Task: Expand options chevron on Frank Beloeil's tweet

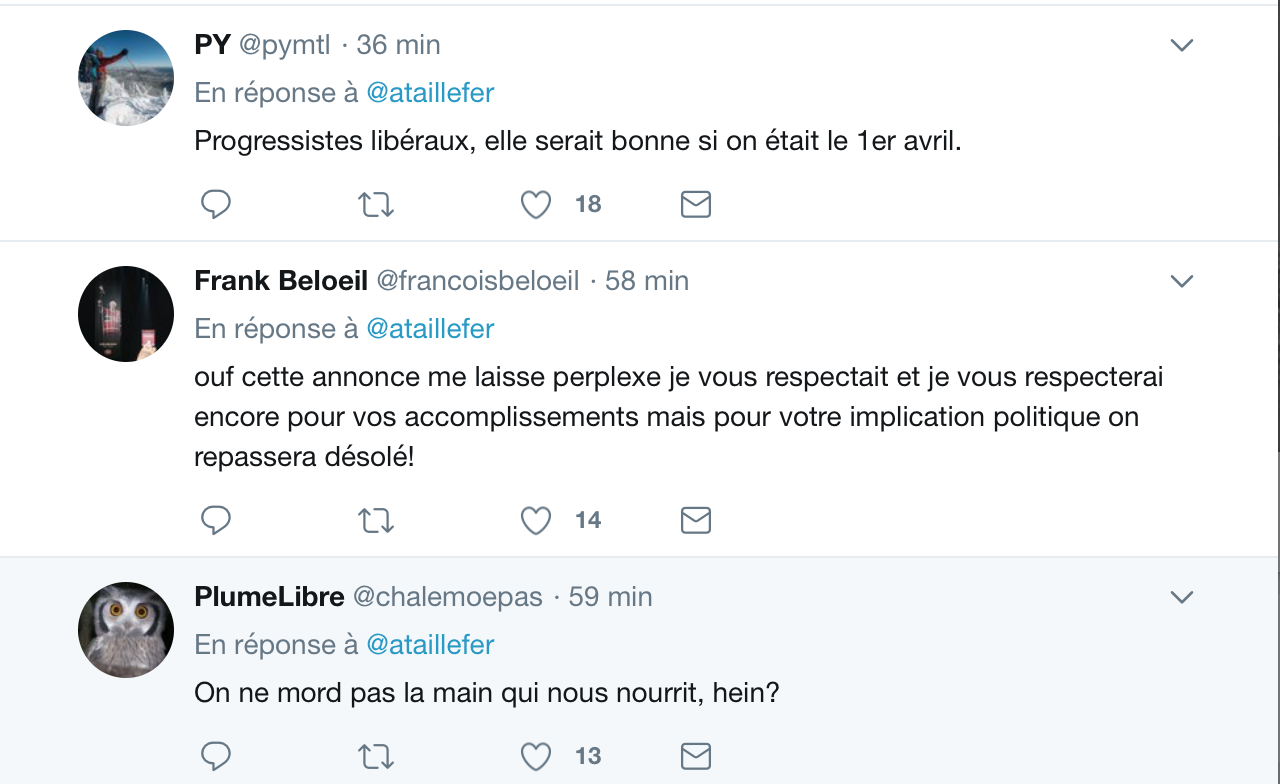Action: tap(1182, 282)
